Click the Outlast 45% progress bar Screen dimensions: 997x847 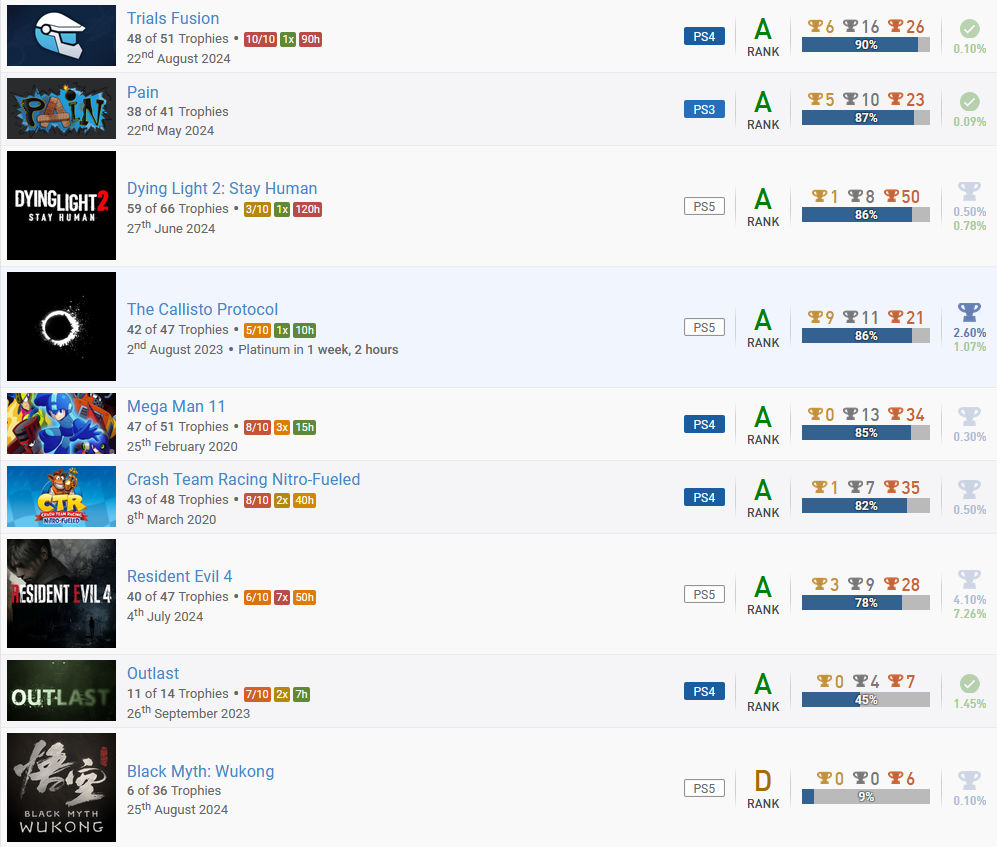[865, 700]
